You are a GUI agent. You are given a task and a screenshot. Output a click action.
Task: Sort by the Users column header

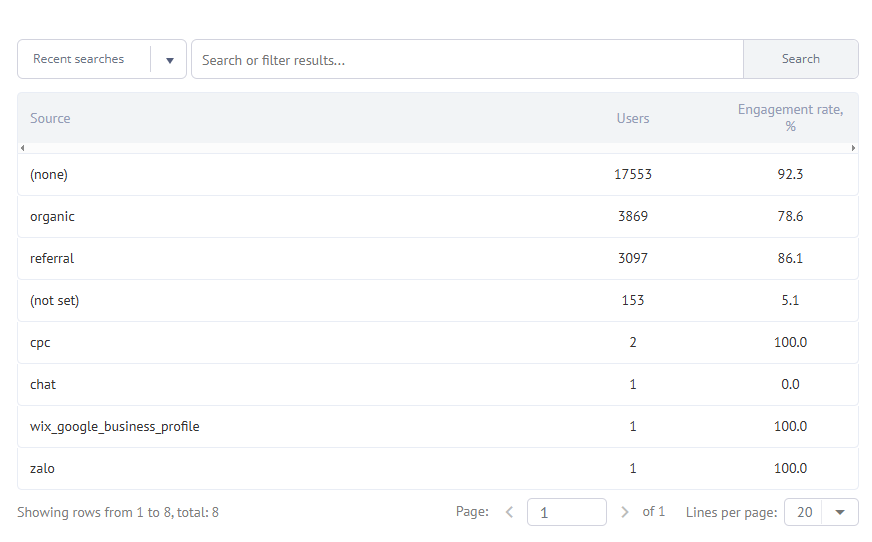click(633, 118)
